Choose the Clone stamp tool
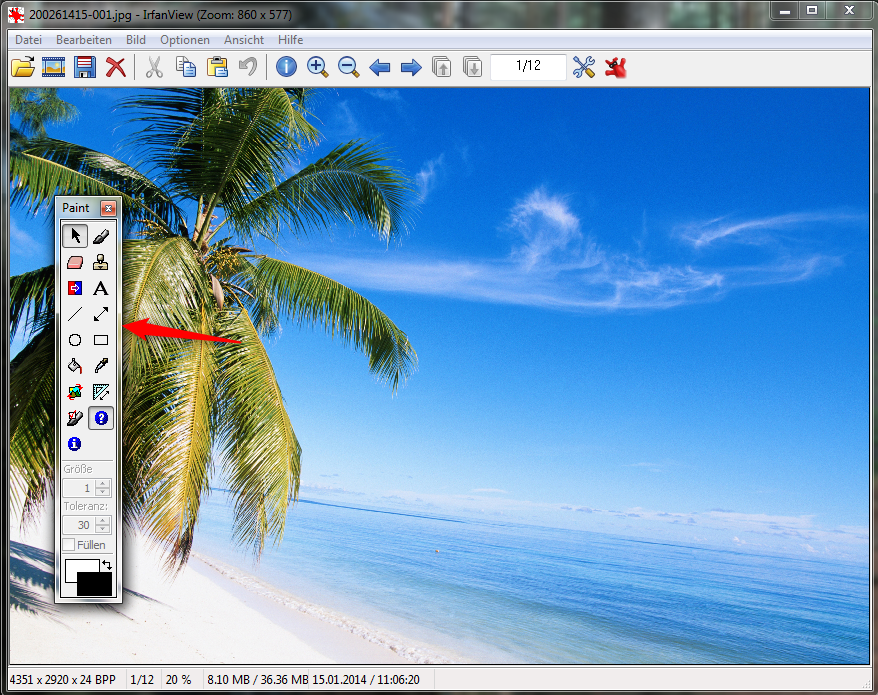878x695 pixels. coord(101,263)
